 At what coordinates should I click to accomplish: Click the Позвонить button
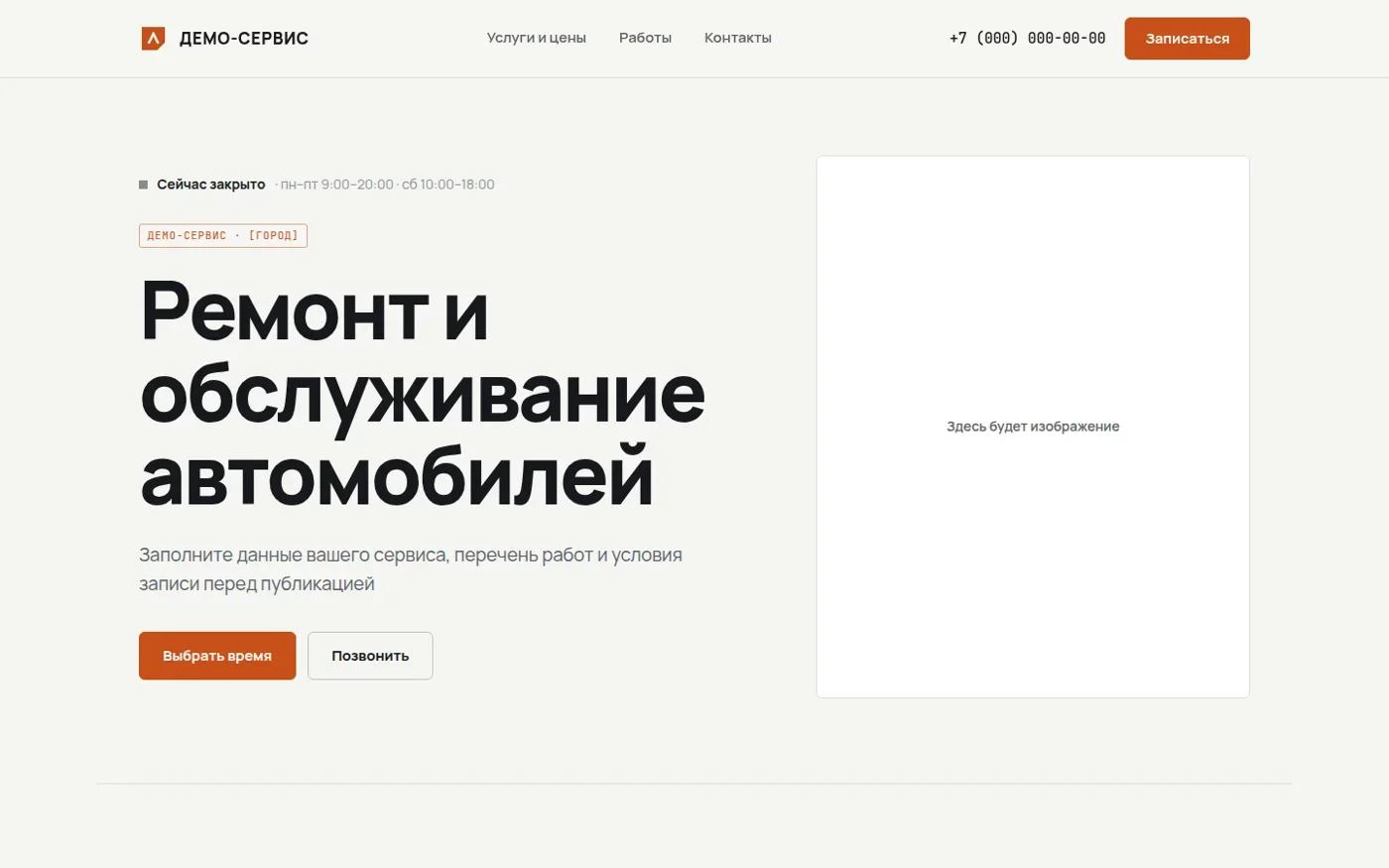(370, 656)
